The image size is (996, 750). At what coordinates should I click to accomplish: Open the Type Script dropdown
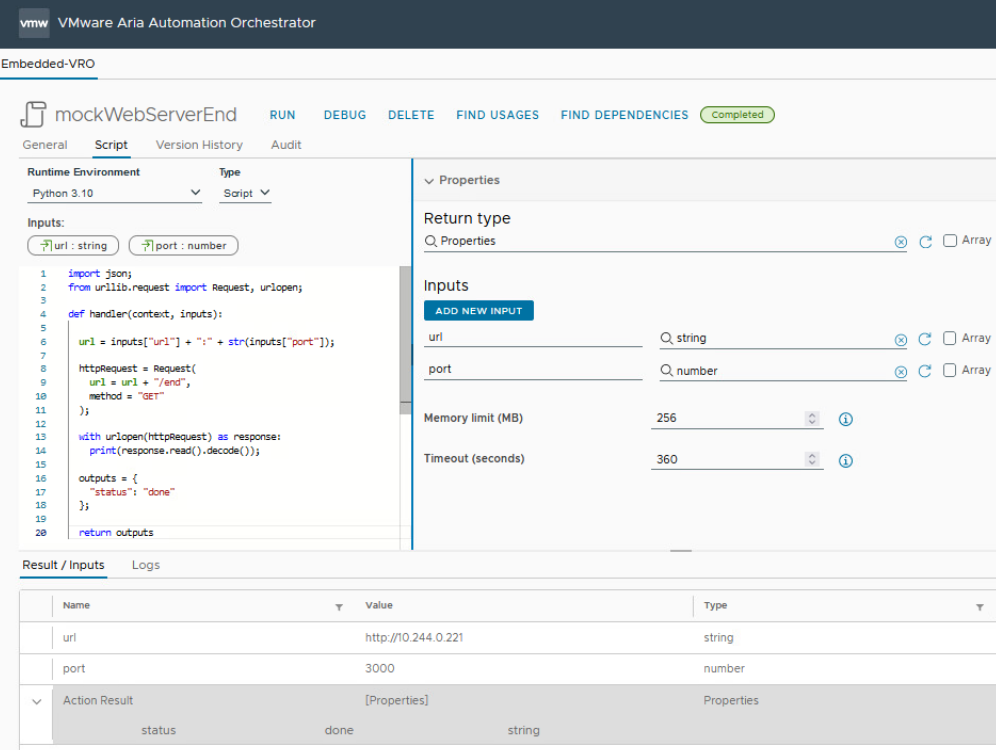coord(246,193)
